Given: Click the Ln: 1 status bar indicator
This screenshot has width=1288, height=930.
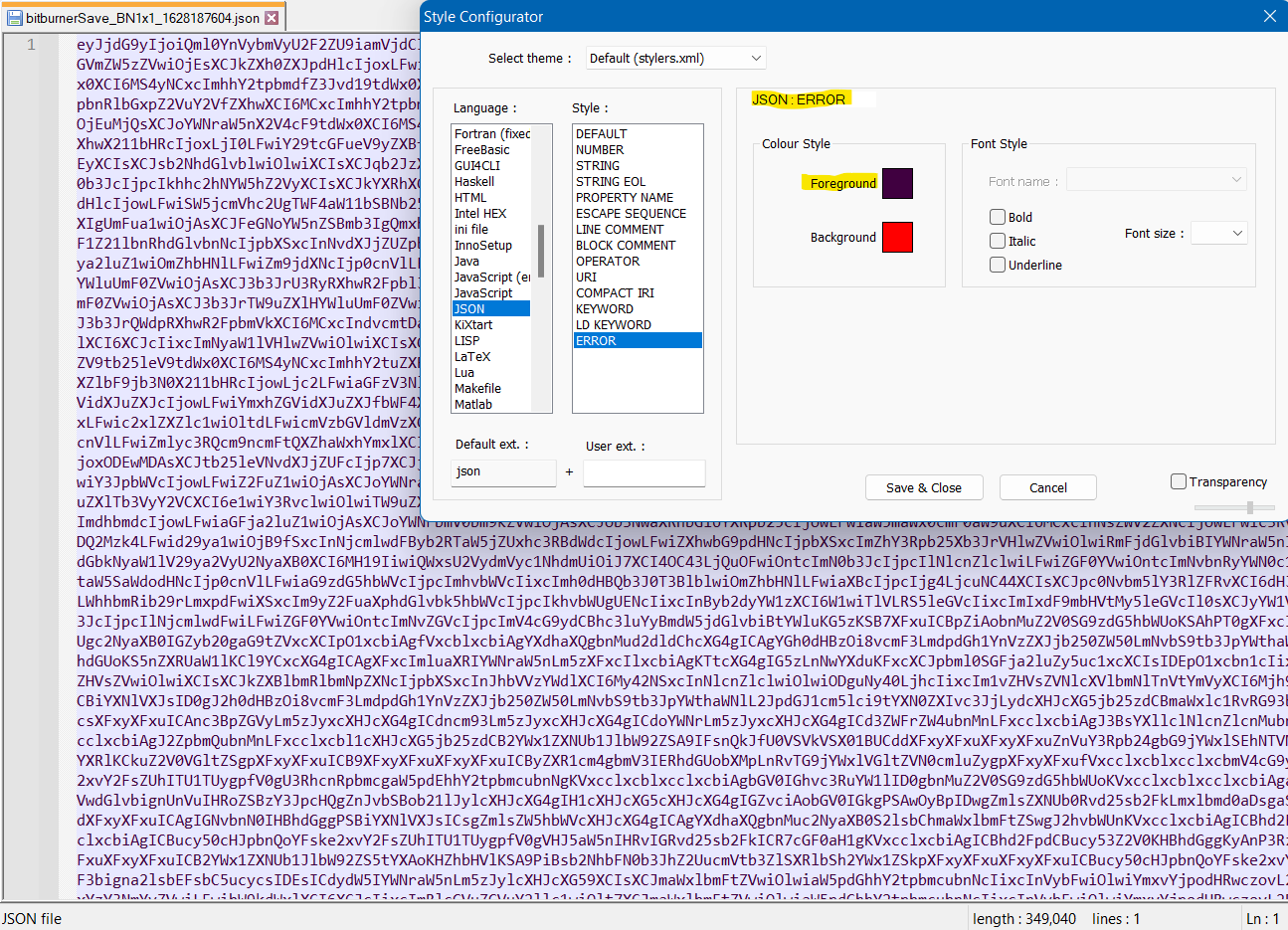Looking at the screenshot, I should pos(1262,918).
